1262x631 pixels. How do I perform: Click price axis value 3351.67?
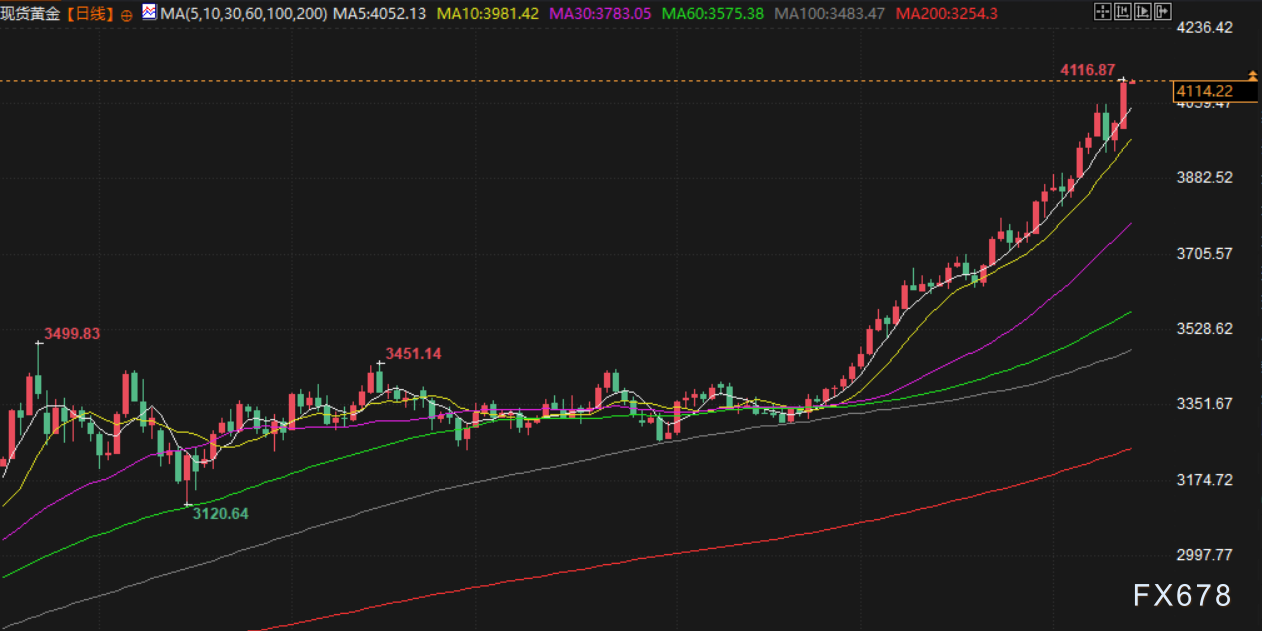coord(1205,403)
